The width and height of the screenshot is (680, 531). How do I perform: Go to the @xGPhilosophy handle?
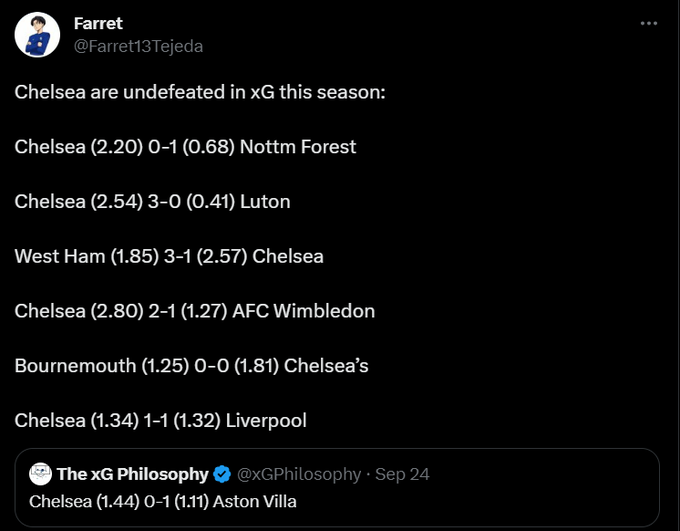click(299, 475)
